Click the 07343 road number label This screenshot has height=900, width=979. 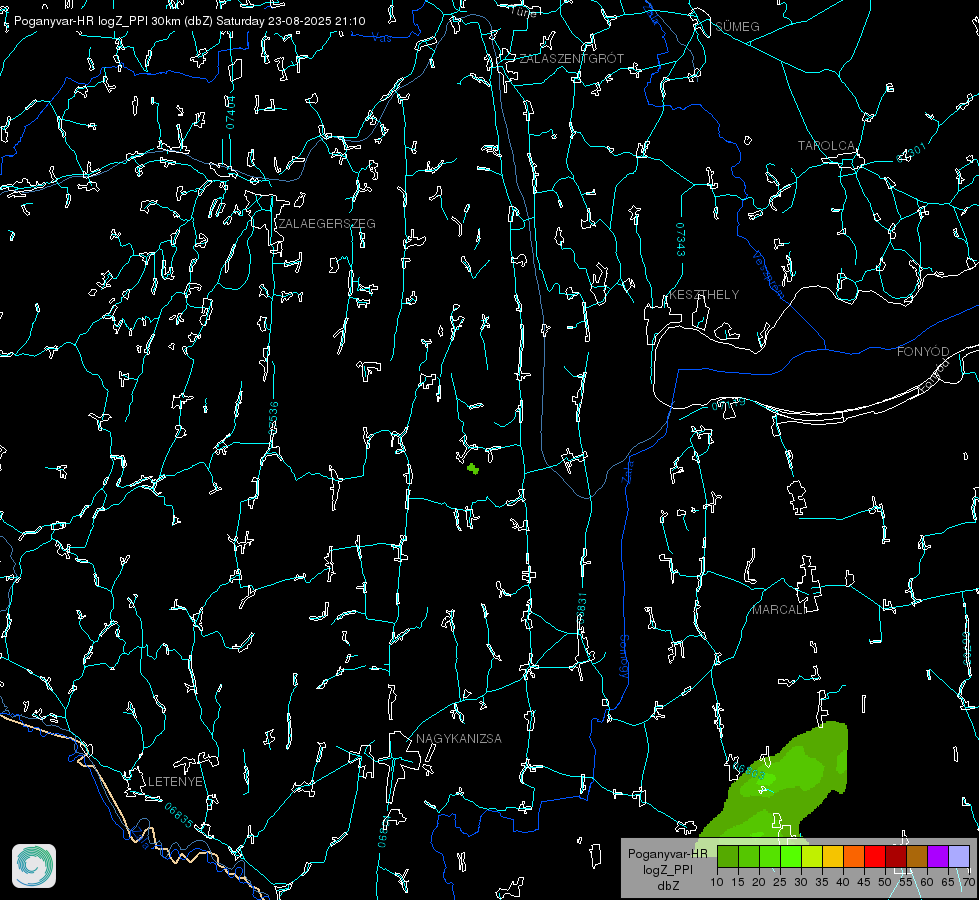point(681,240)
